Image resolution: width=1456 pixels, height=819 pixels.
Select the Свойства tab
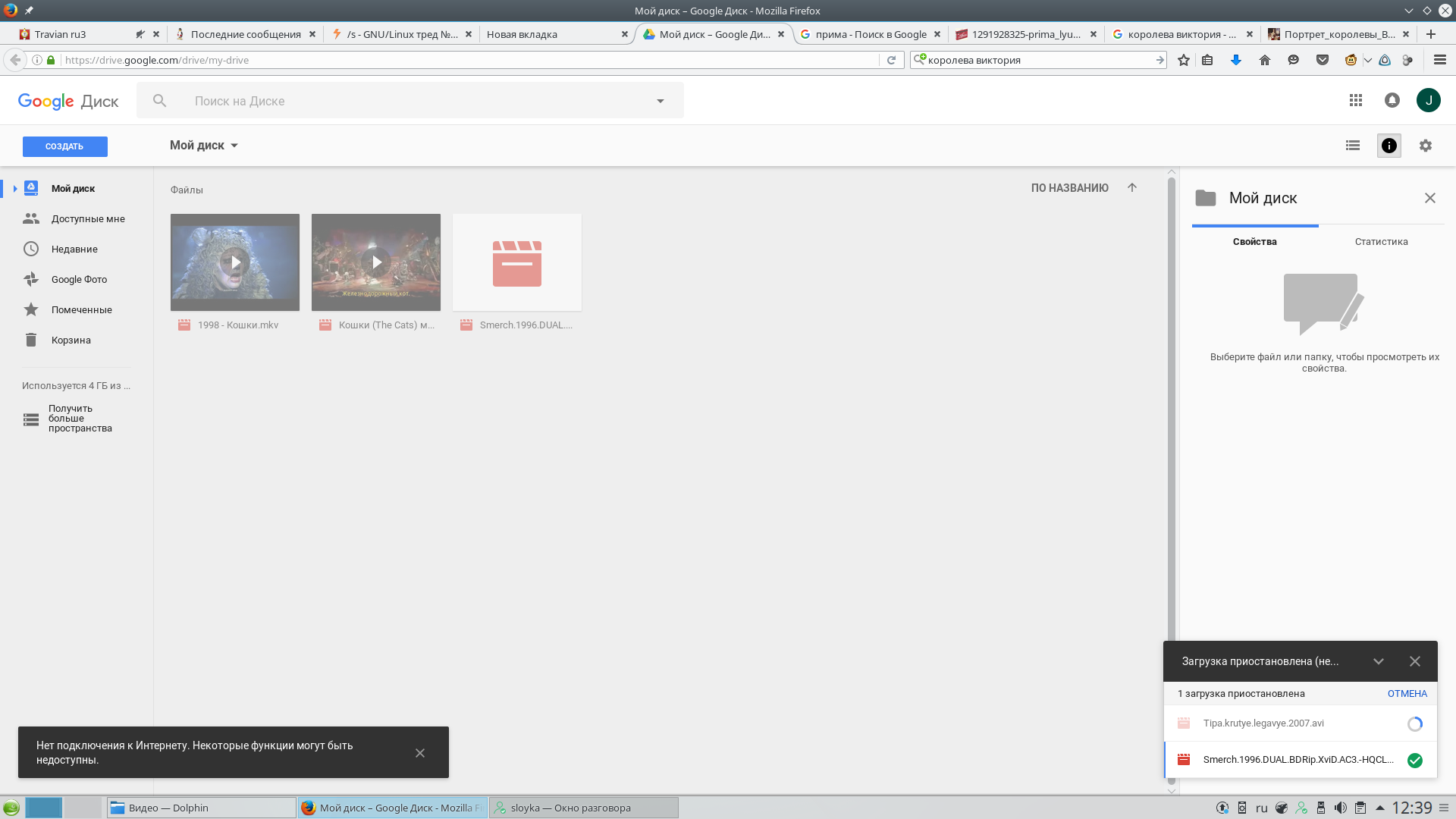[x=1255, y=242]
